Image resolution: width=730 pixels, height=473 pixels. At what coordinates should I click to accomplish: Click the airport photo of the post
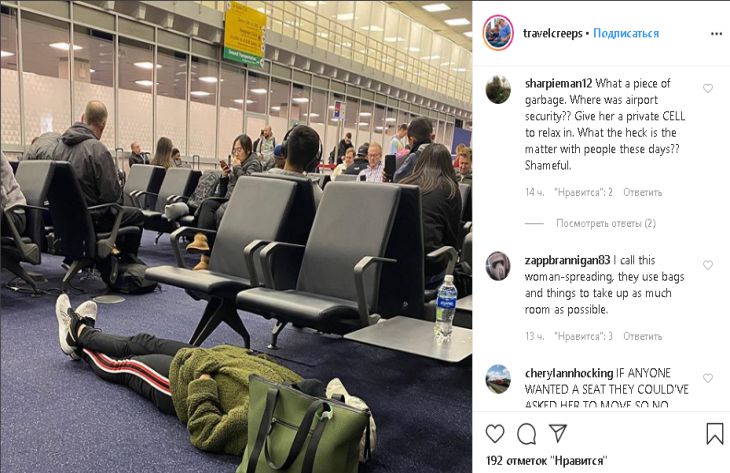click(236, 236)
